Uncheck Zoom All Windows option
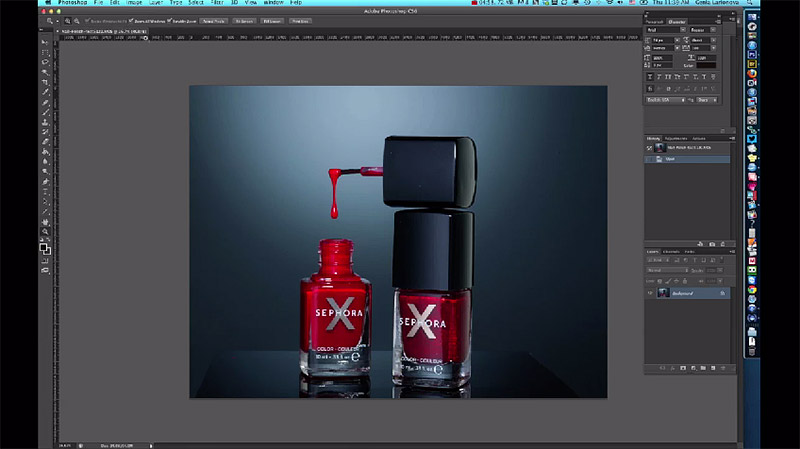 tap(131, 21)
